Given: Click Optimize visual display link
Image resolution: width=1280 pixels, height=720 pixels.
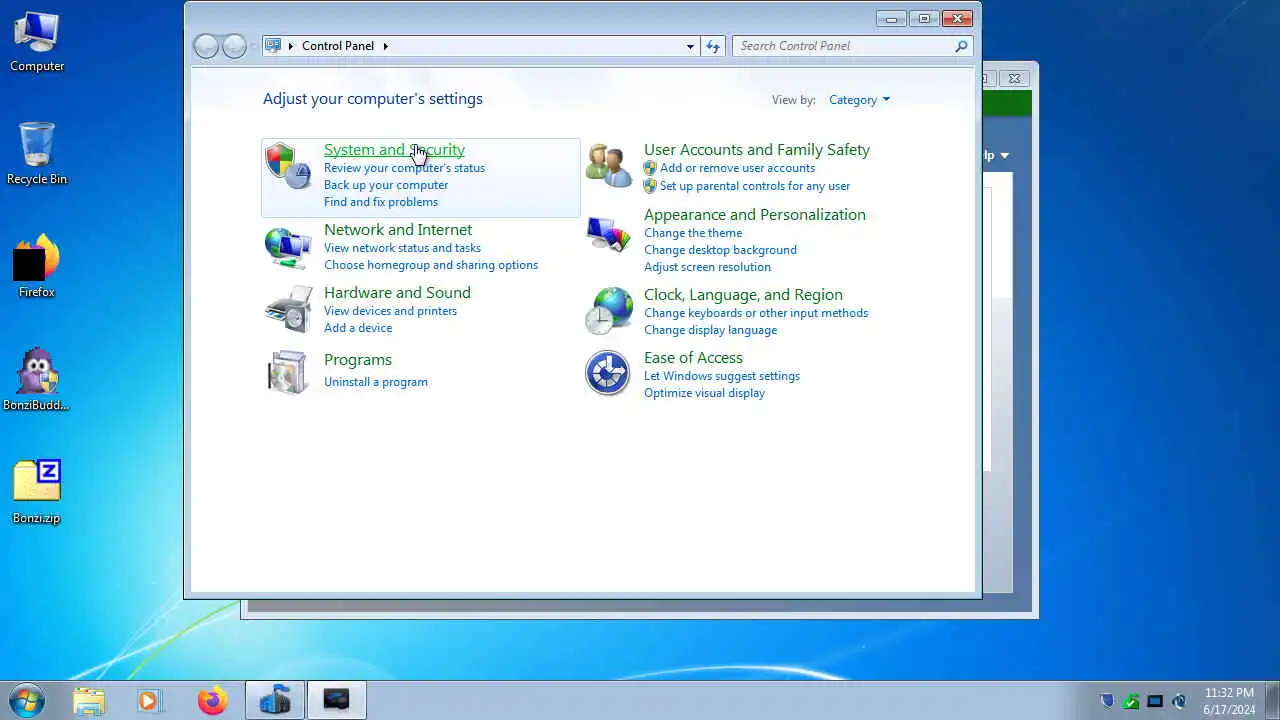Looking at the screenshot, I should 704,393.
